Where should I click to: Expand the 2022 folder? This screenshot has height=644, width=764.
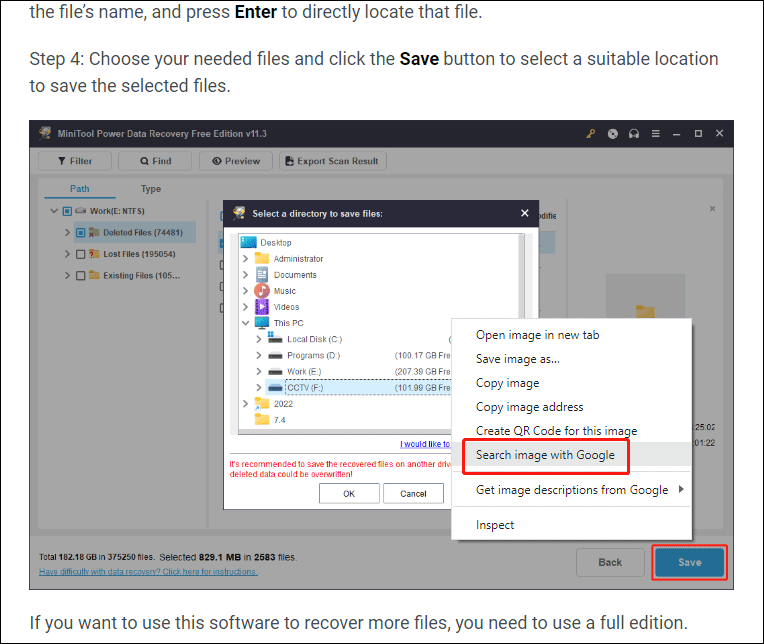click(x=246, y=403)
